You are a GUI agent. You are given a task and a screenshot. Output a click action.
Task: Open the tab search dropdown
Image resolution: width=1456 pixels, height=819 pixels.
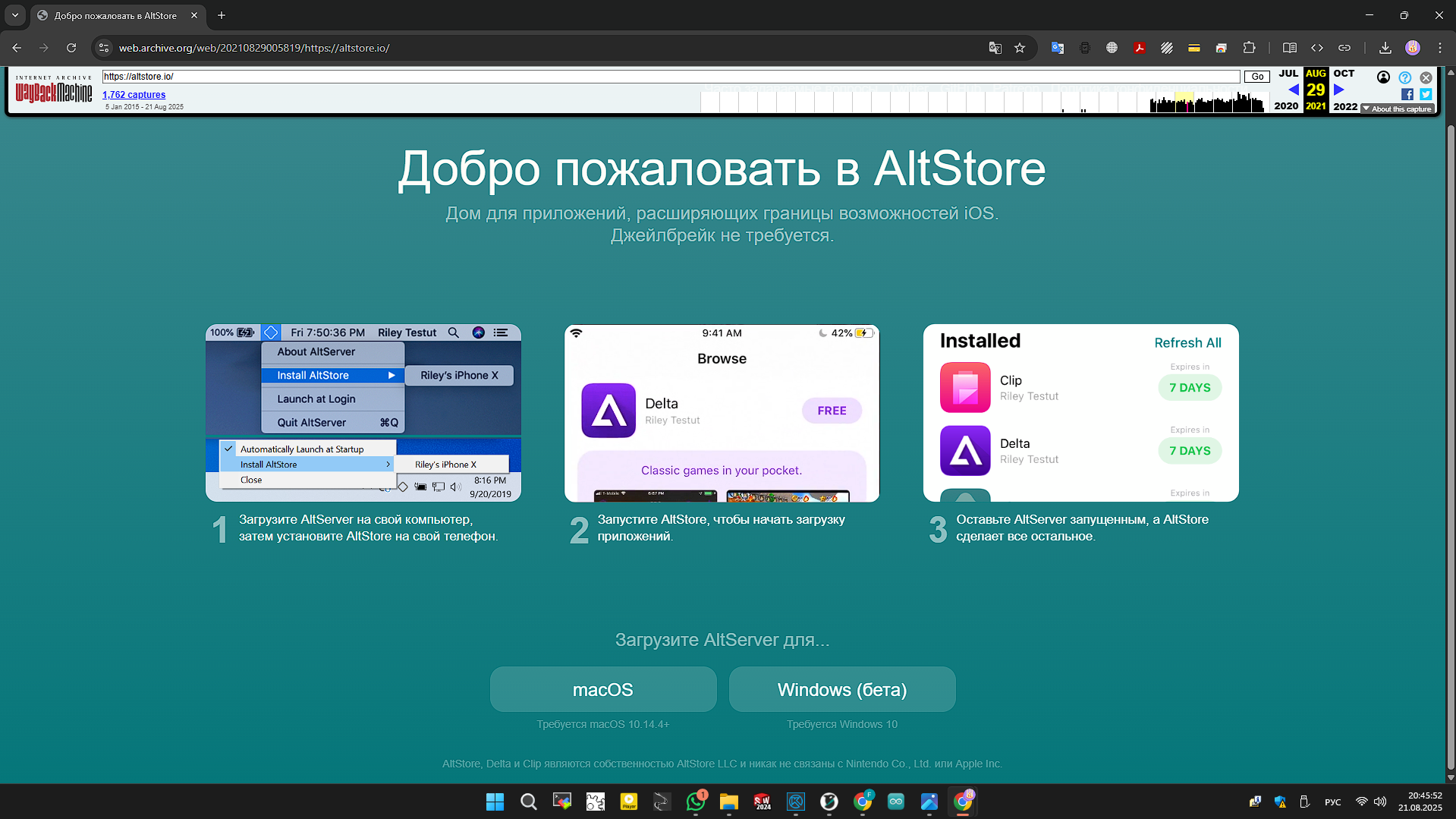pos(14,15)
